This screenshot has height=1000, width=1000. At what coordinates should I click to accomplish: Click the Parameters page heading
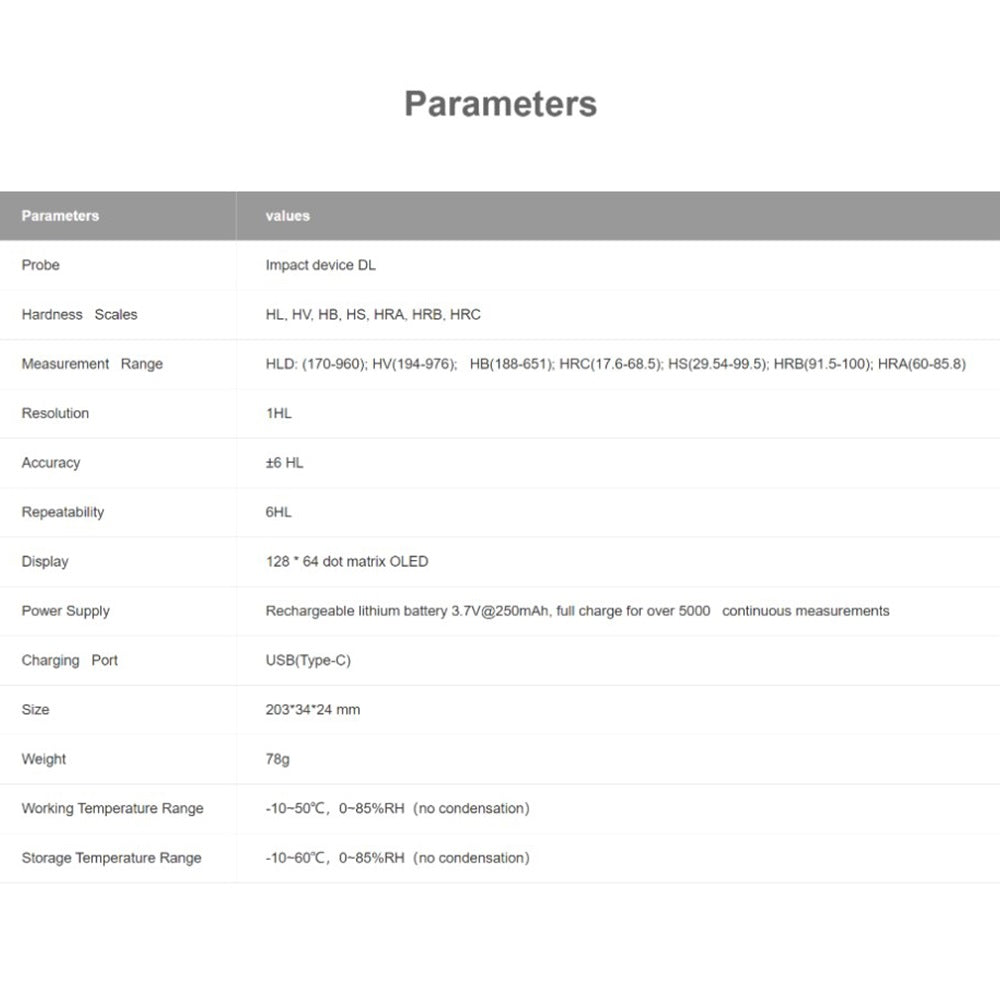click(500, 104)
